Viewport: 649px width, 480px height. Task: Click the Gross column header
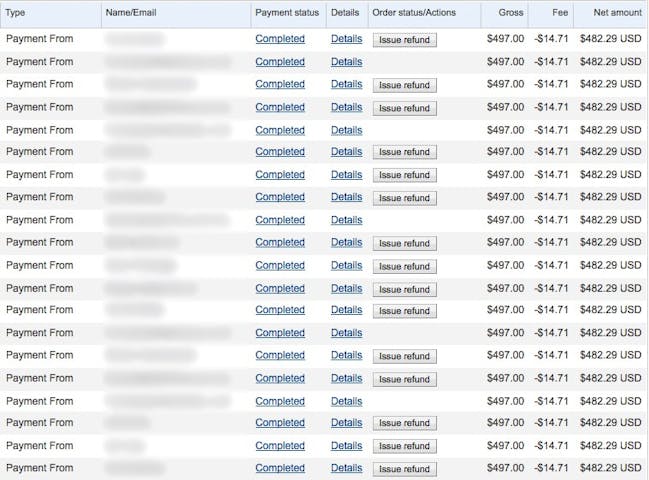pyautogui.click(x=509, y=13)
